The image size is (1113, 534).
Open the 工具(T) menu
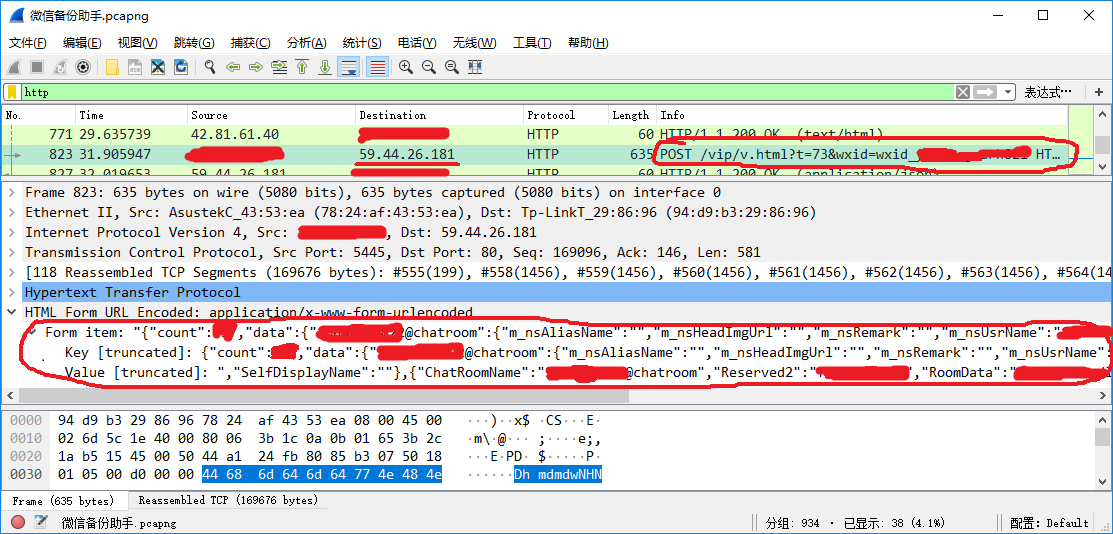click(x=532, y=43)
